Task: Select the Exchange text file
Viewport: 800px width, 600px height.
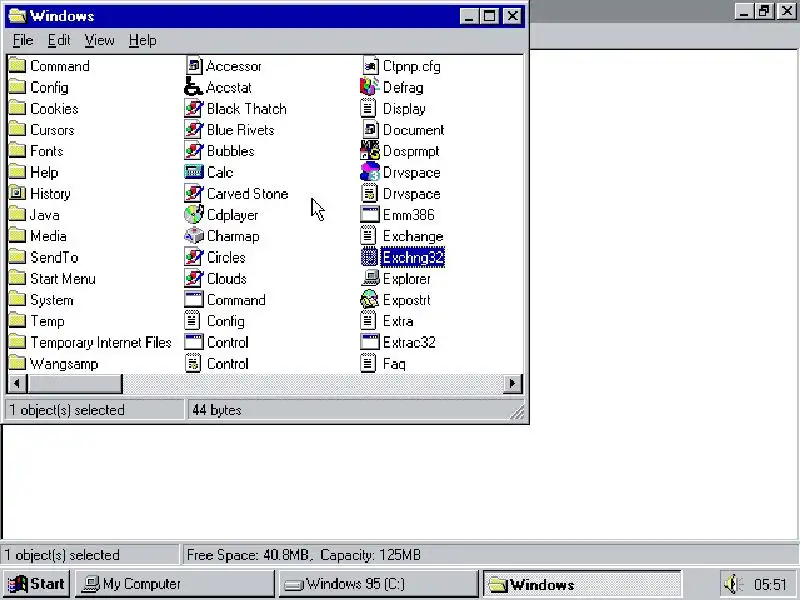Action: pos(402,236)
